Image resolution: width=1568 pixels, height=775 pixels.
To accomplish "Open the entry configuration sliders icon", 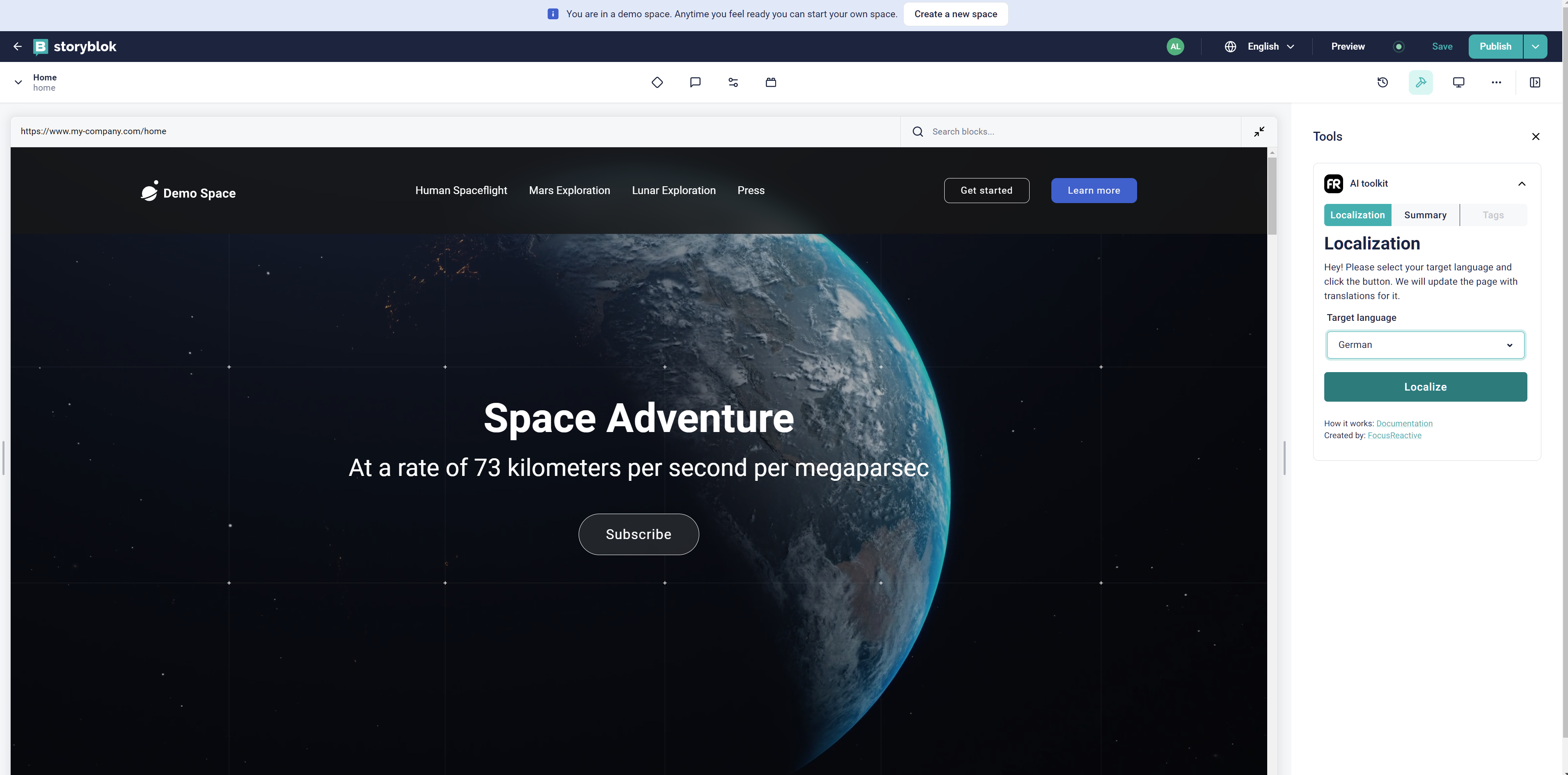I will [x=733, y=82].
